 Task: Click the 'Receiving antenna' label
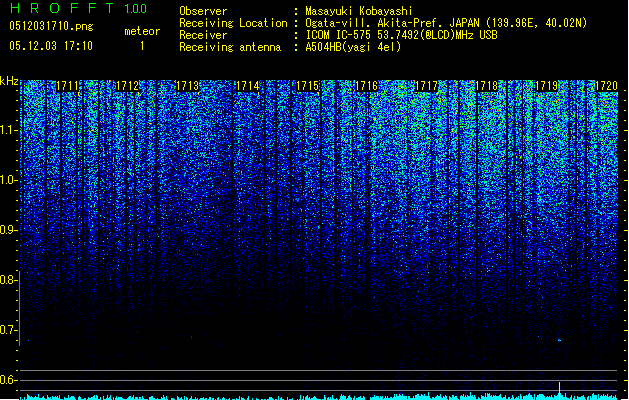(x=230, y=47)
